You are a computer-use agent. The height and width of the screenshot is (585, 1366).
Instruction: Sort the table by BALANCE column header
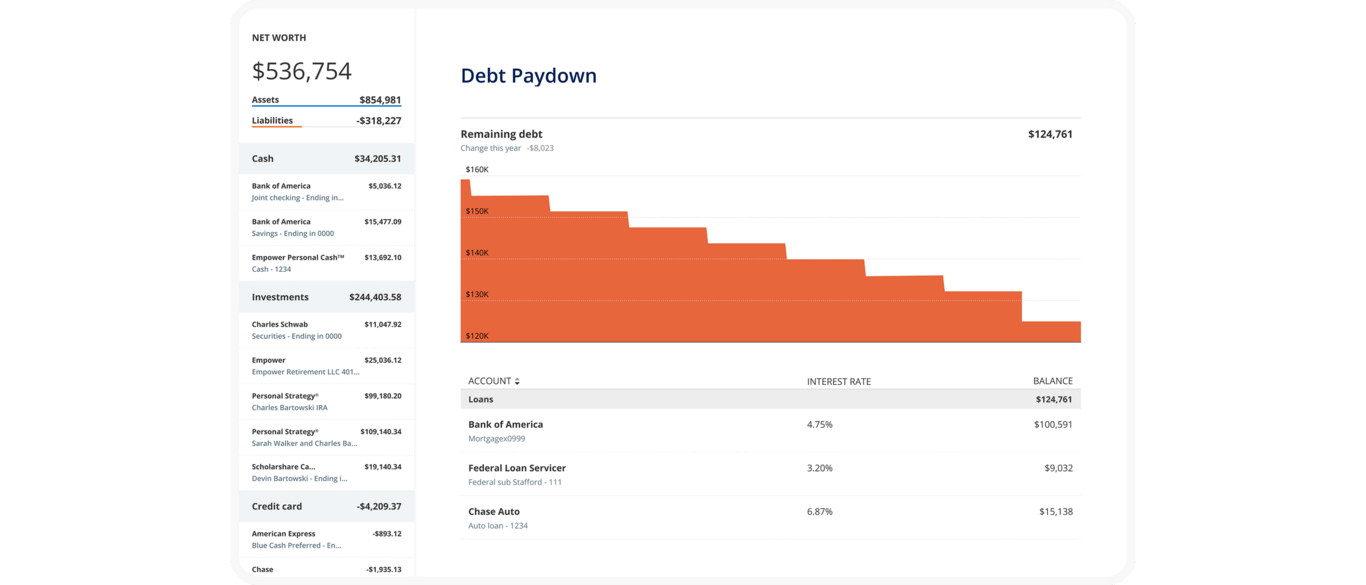(1052, 381)
